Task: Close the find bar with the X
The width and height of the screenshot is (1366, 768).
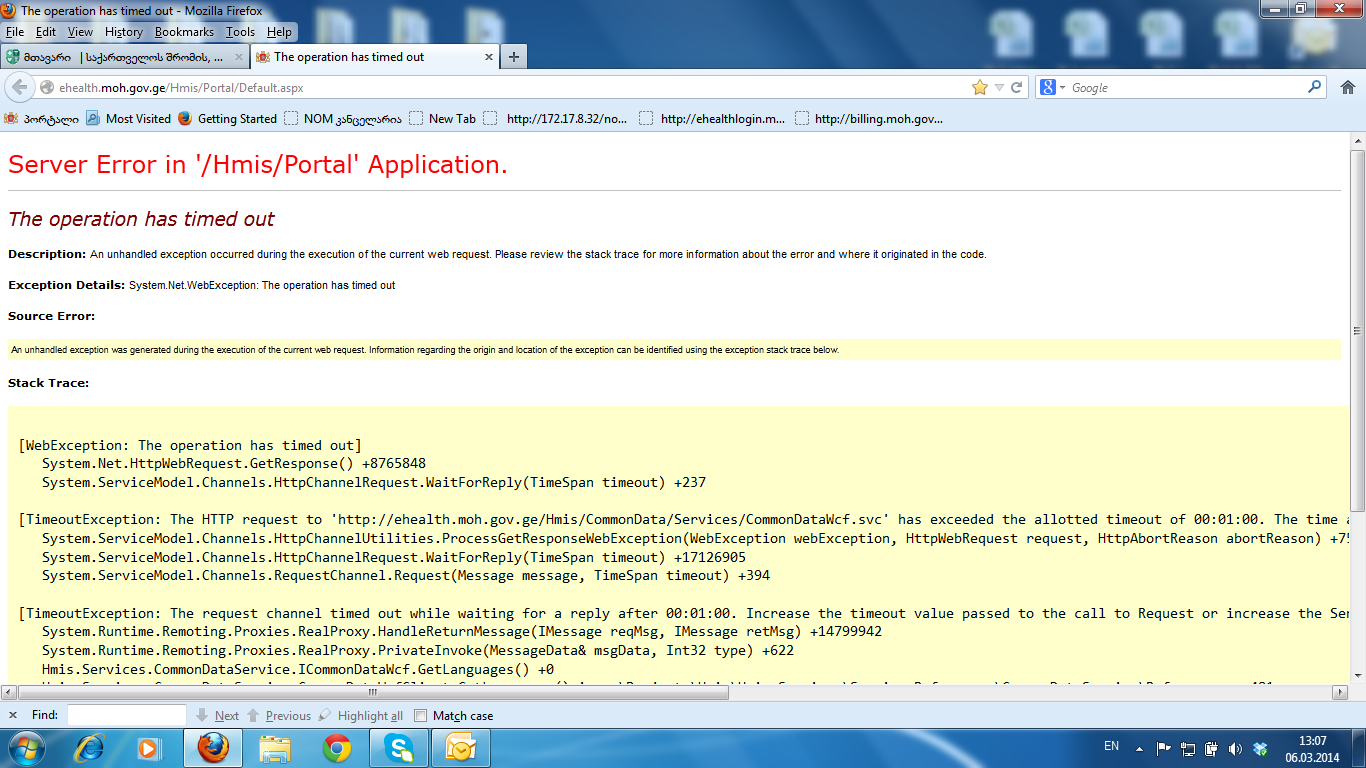Action: click(x=13, y=716)
